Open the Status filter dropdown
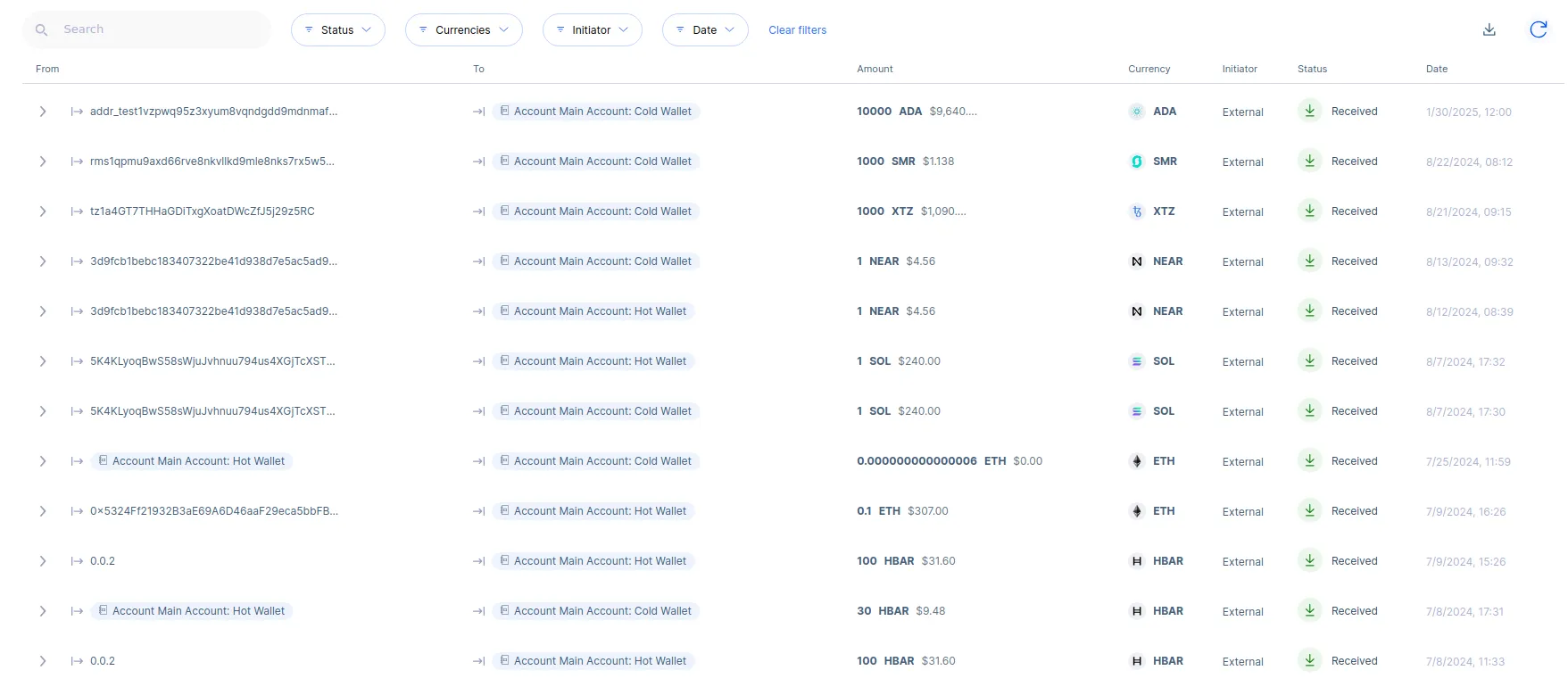This screenshot has height=687, width=1568. [337, 29]
